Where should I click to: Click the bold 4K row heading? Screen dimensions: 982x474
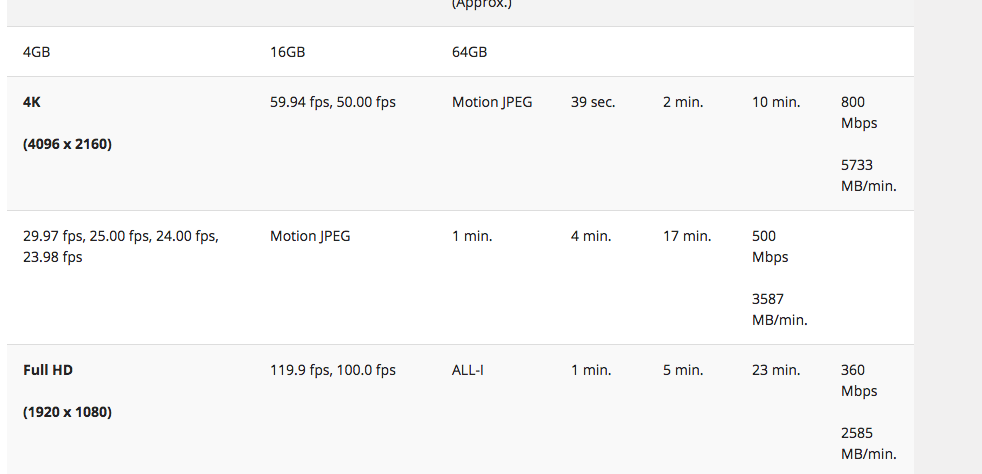(32, 102)
